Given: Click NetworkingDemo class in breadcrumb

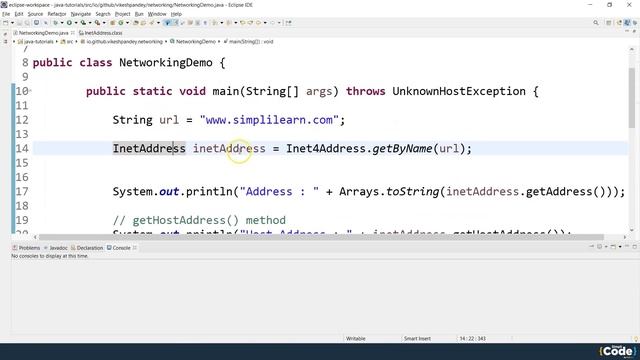Looking at the screenshot, I should tap(193, 42).
